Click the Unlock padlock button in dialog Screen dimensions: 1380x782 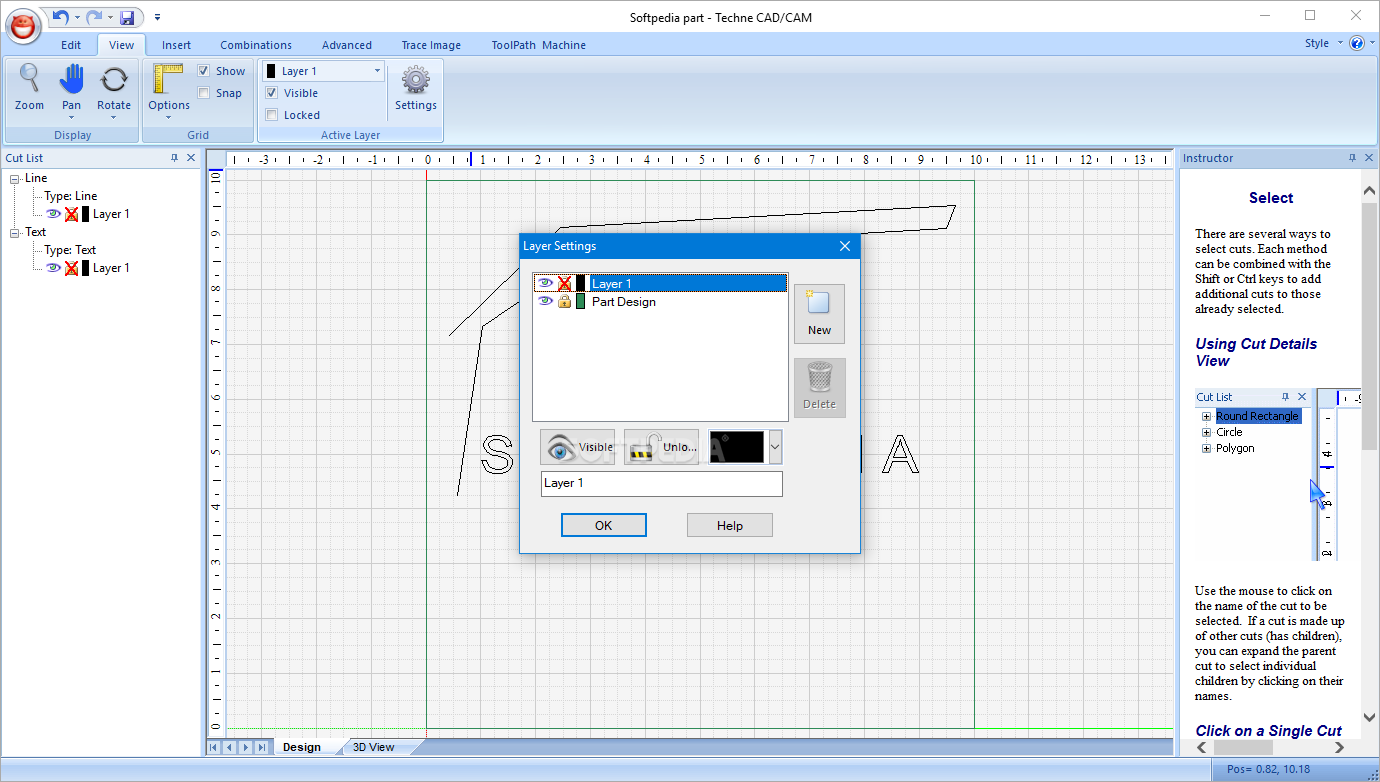[x=661, y=447]
